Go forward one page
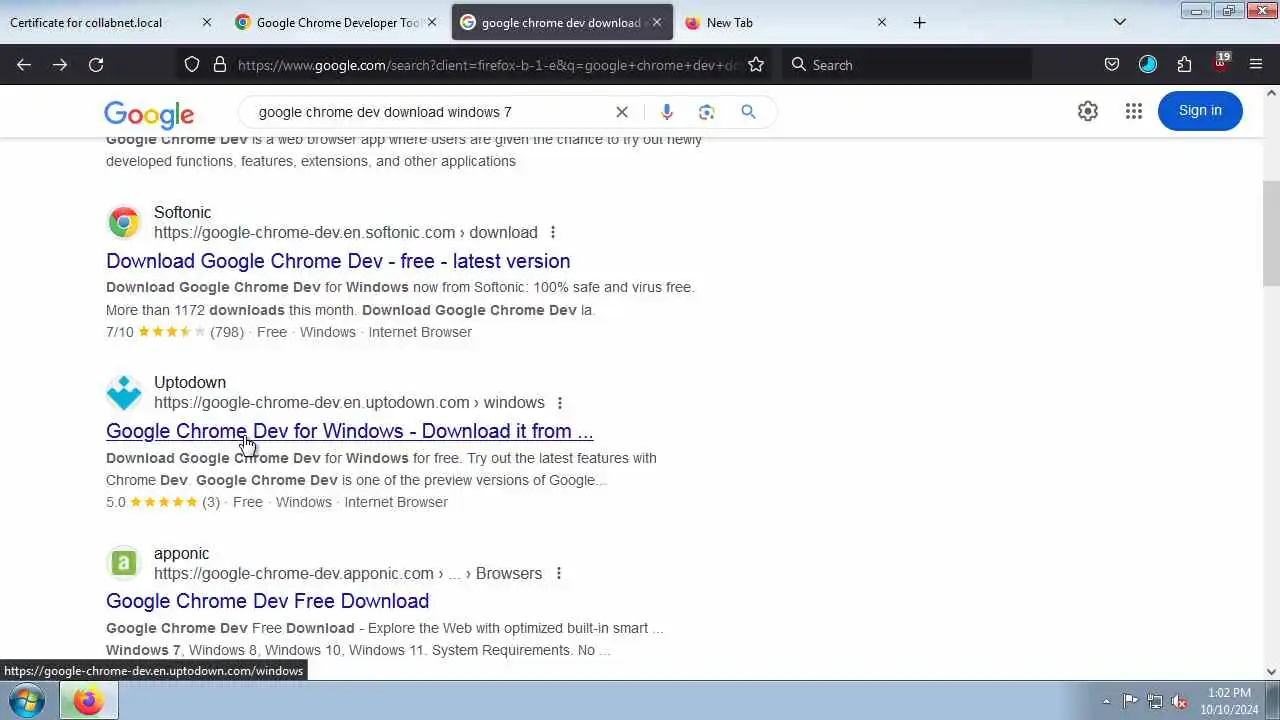Viewport: 1280px width, 720px height. point(60,65)
